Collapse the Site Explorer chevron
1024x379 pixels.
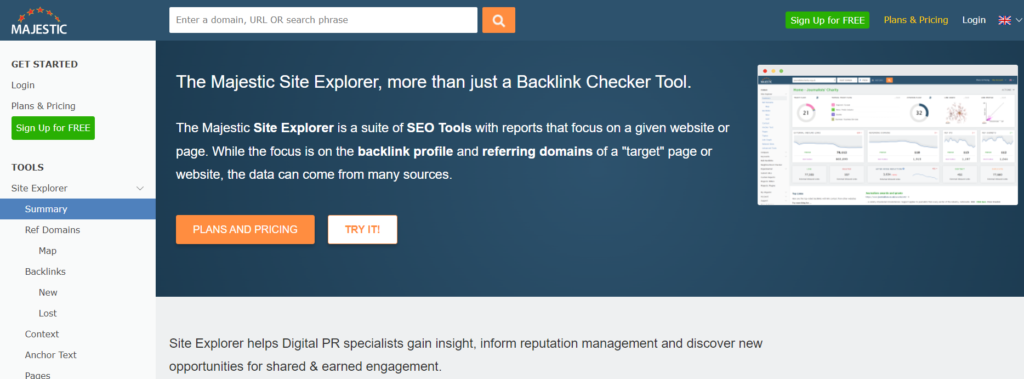point(140,188)
